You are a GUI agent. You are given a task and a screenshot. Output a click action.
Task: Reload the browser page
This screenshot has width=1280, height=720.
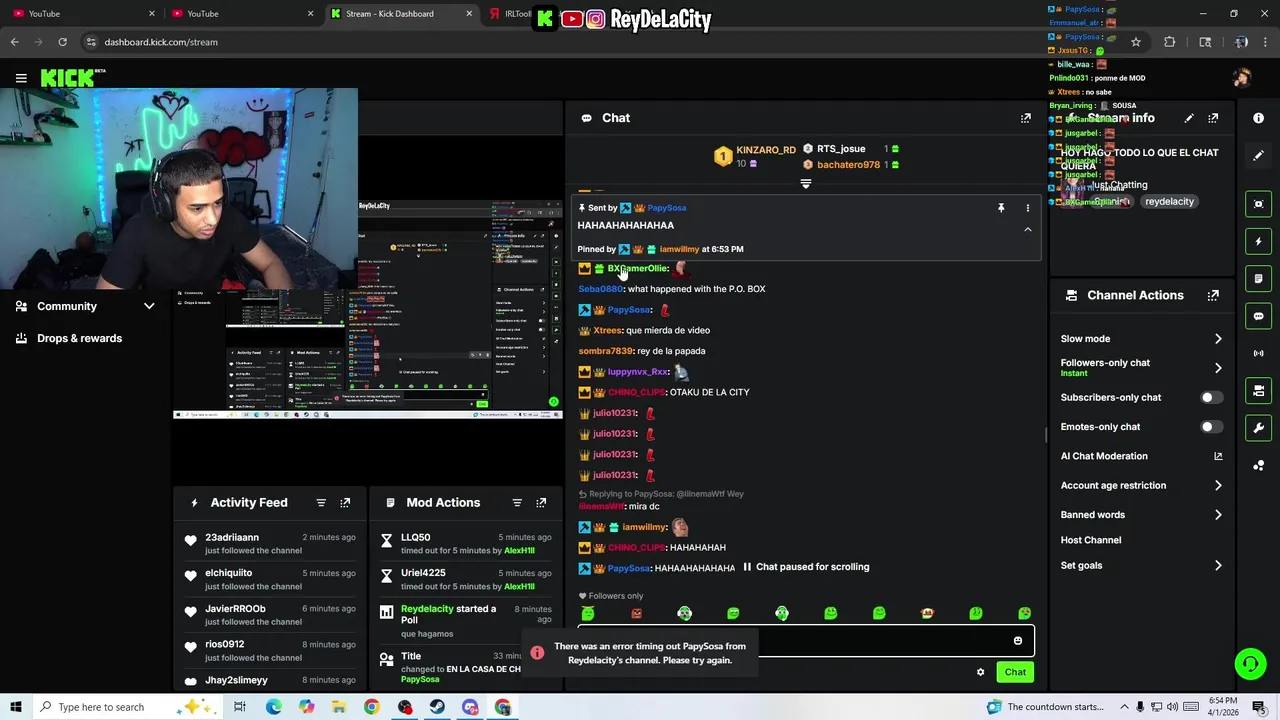pyautogui.click(x=62, y=42)
